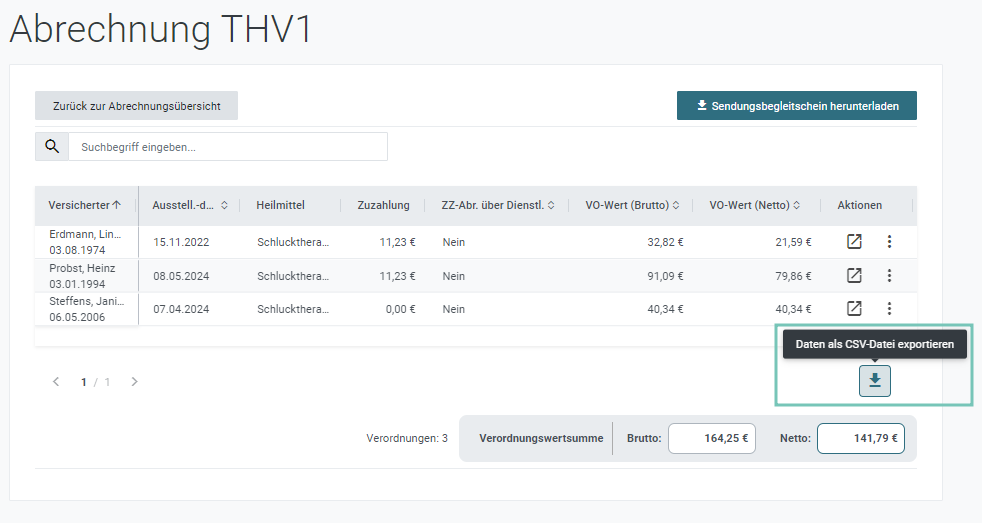982x523 pixels.
Task: Sort by VO-Wert (Netto) column
Action: (755, 205)
